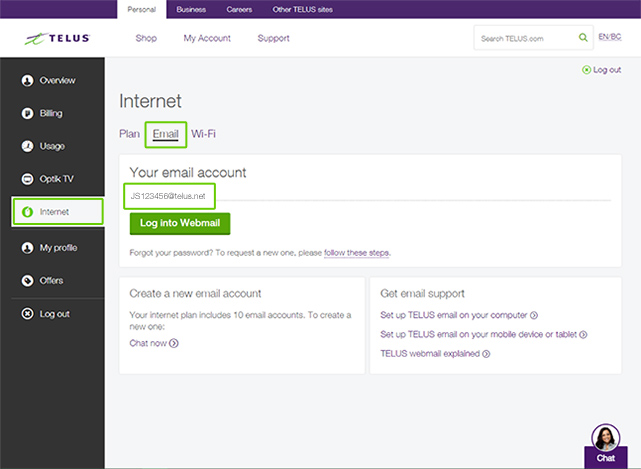Click Log out in the sidebar

[x=54, y=314]
